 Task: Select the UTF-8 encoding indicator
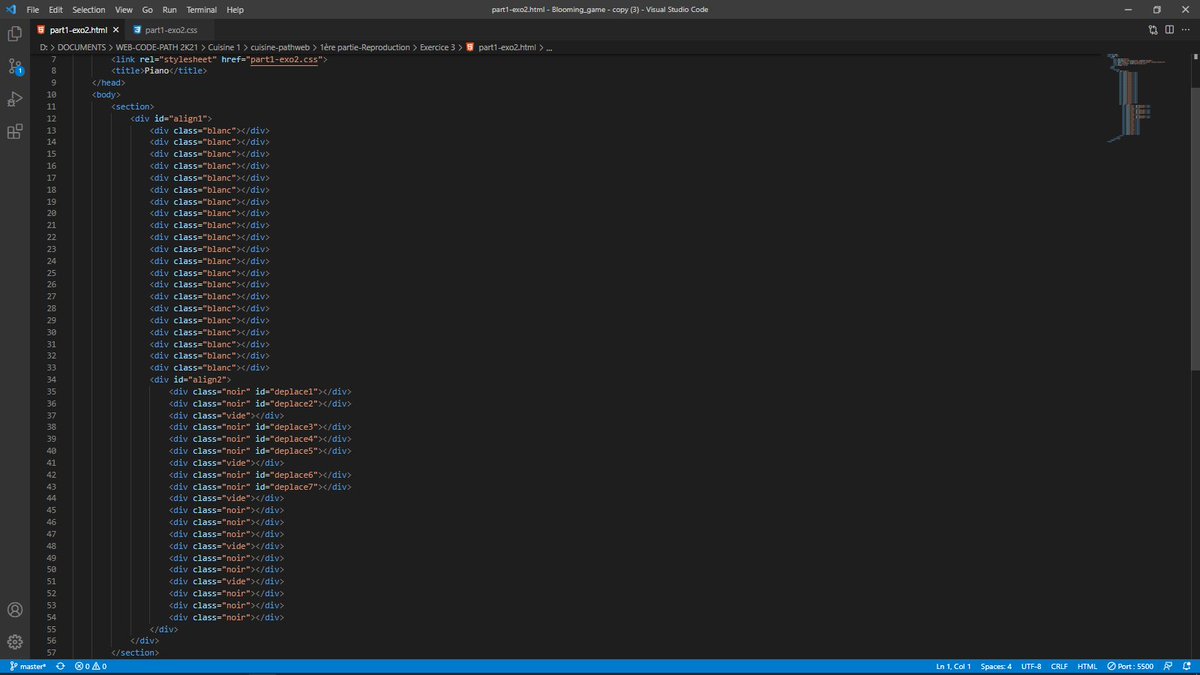(x=1031, y=666)
